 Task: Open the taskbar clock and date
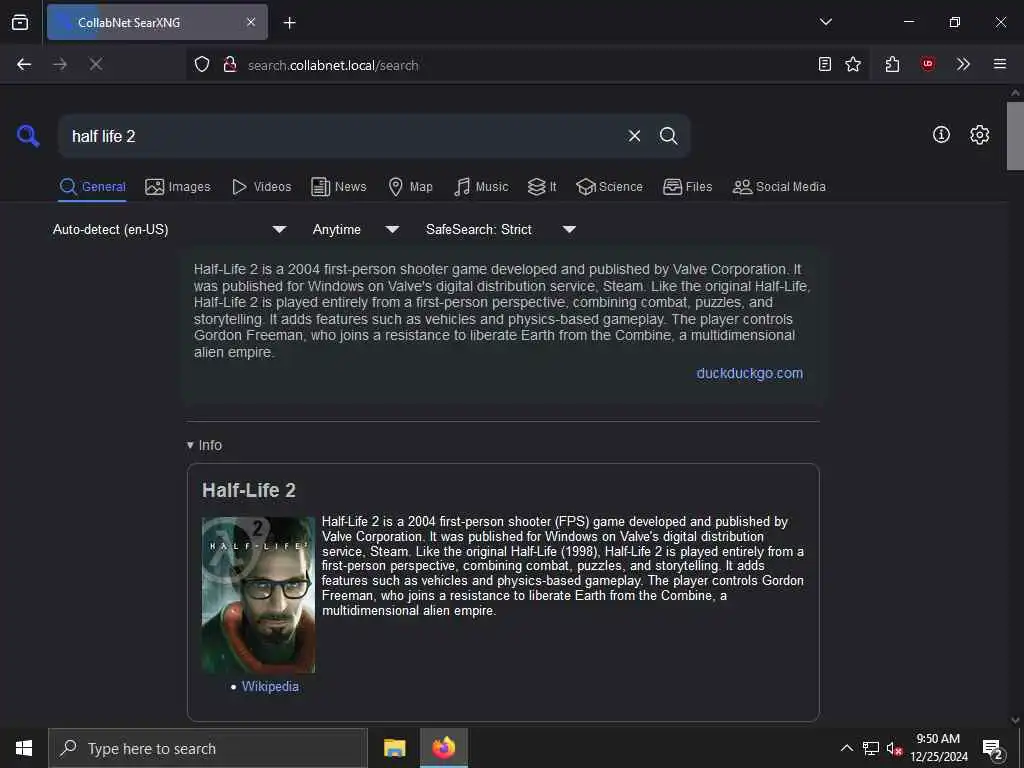click(x=938, y=748)
